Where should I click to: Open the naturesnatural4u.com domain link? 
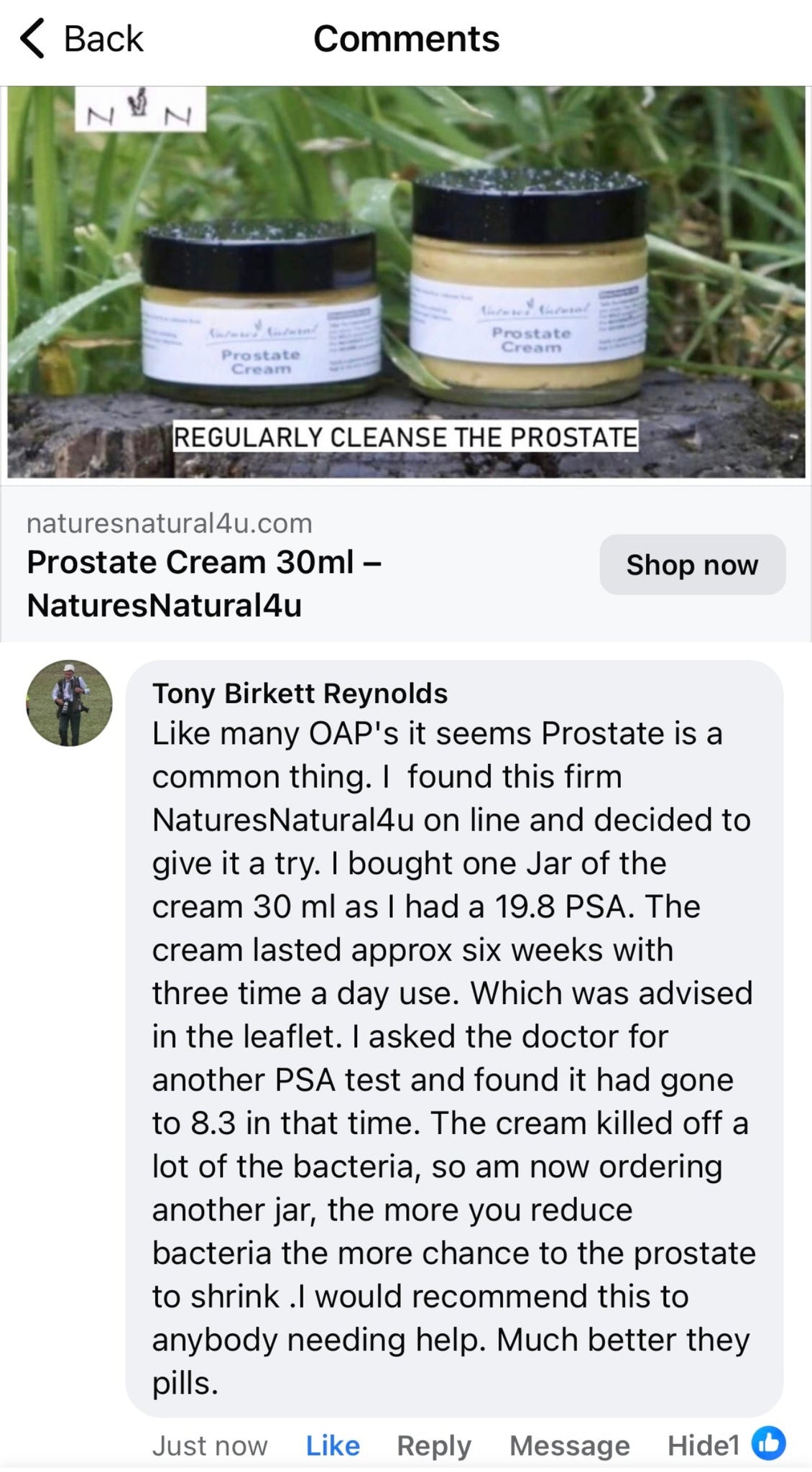[170, 523]
